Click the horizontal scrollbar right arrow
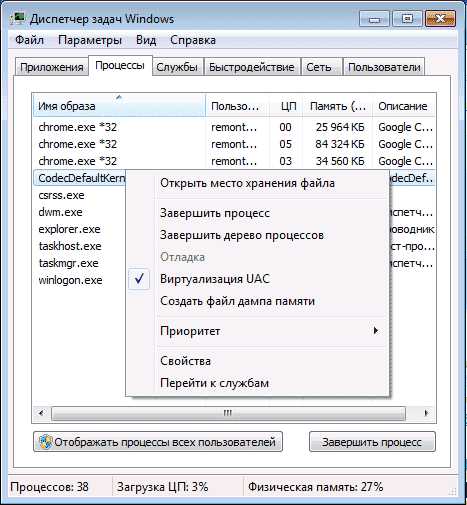The image size is (467, 505). coord(426,413)
